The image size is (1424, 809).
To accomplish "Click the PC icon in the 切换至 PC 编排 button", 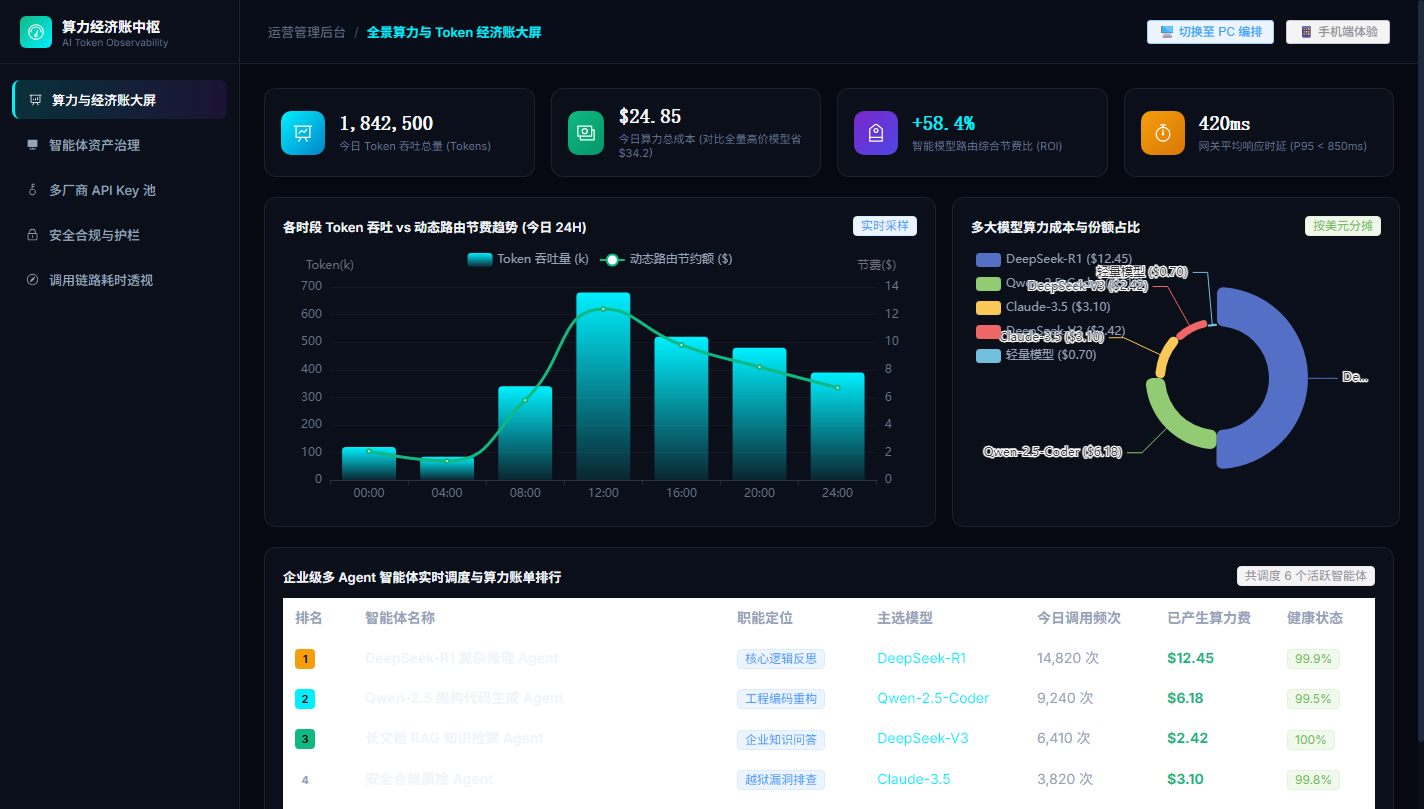I will tap(1166, 32).
